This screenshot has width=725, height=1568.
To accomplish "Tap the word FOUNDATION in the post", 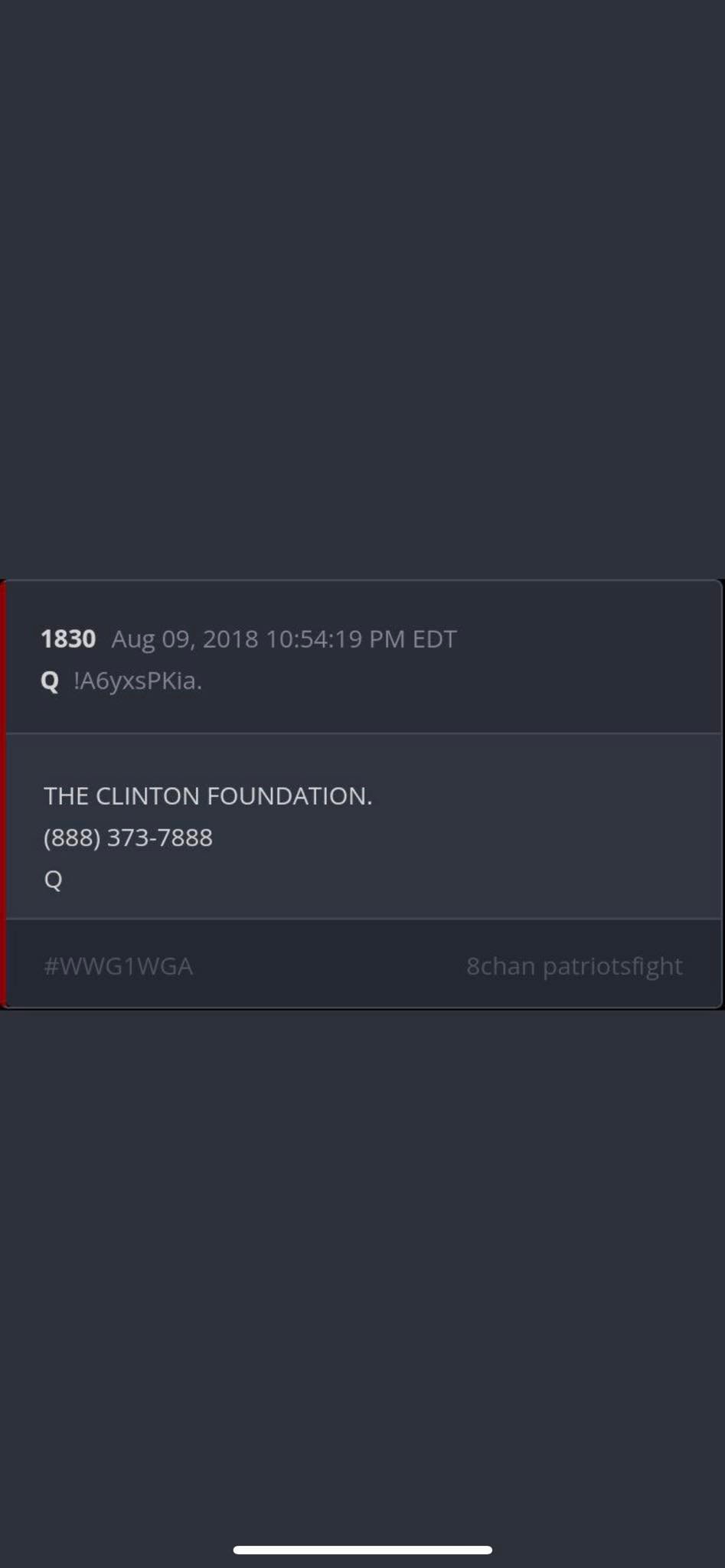I will pos(289,796).
